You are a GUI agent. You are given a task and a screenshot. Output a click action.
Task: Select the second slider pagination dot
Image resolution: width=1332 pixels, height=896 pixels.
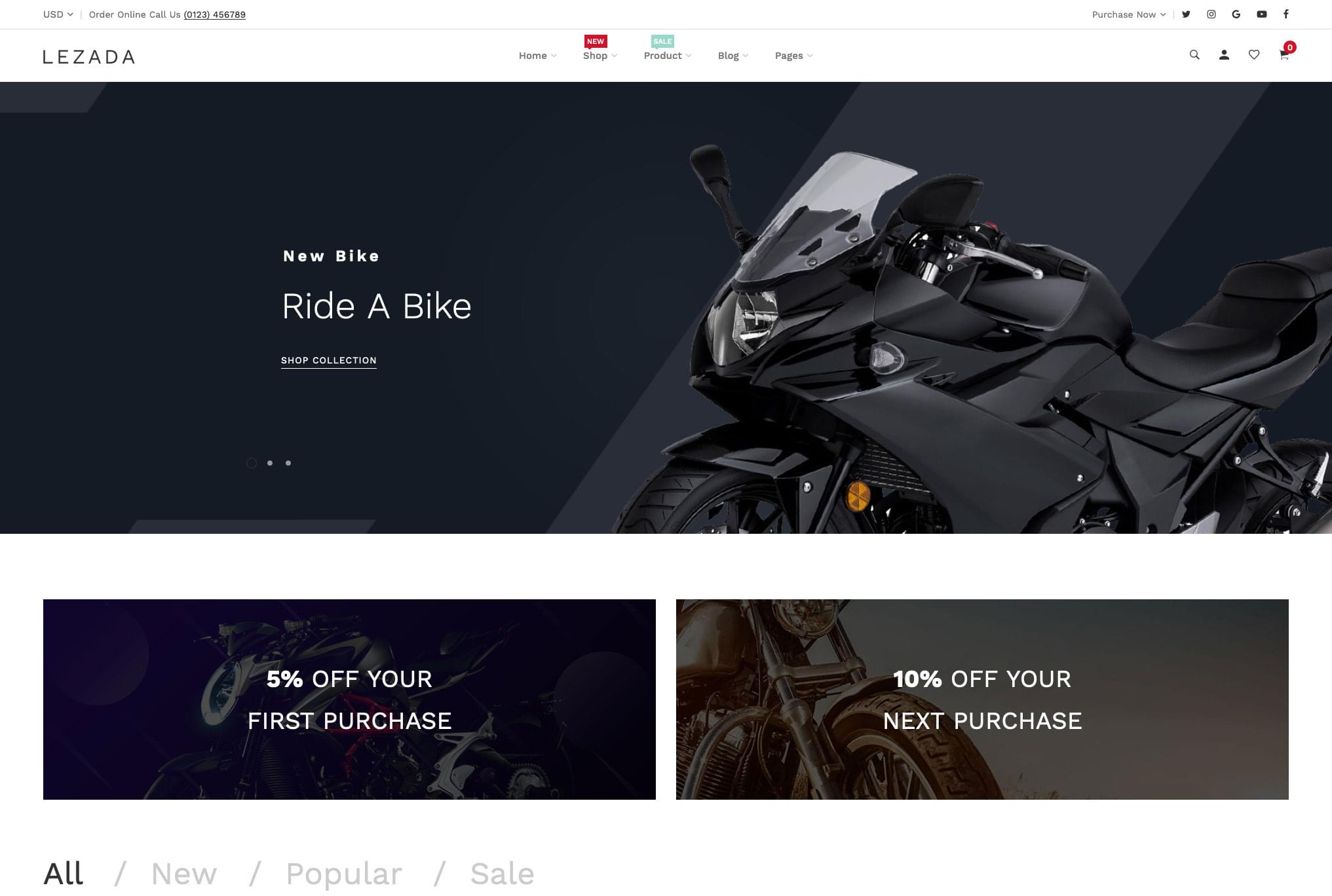coord(270,463)
